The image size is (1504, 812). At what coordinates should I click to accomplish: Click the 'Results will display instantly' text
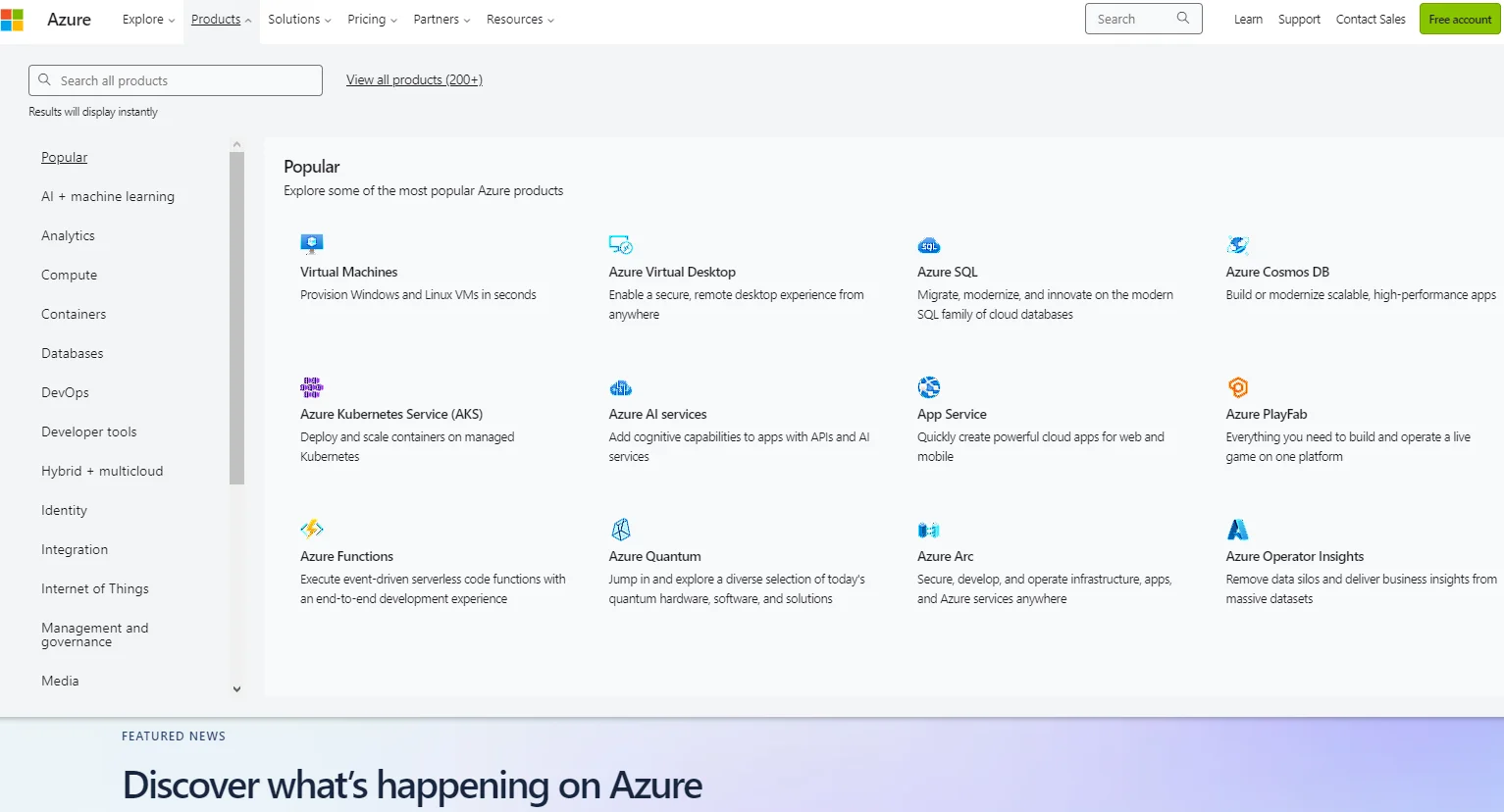(93, 112)
